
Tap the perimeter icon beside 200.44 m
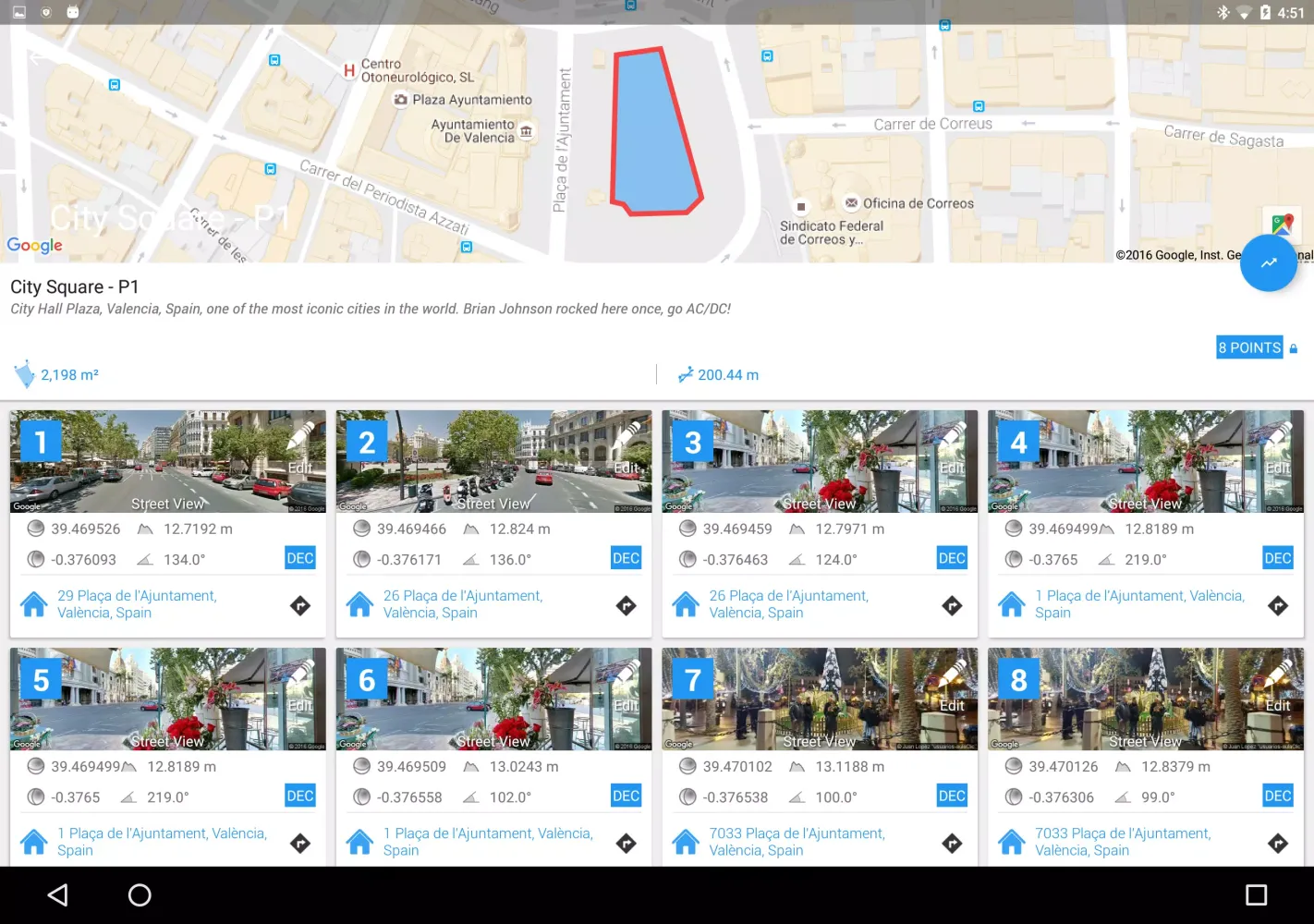(685, 374)
